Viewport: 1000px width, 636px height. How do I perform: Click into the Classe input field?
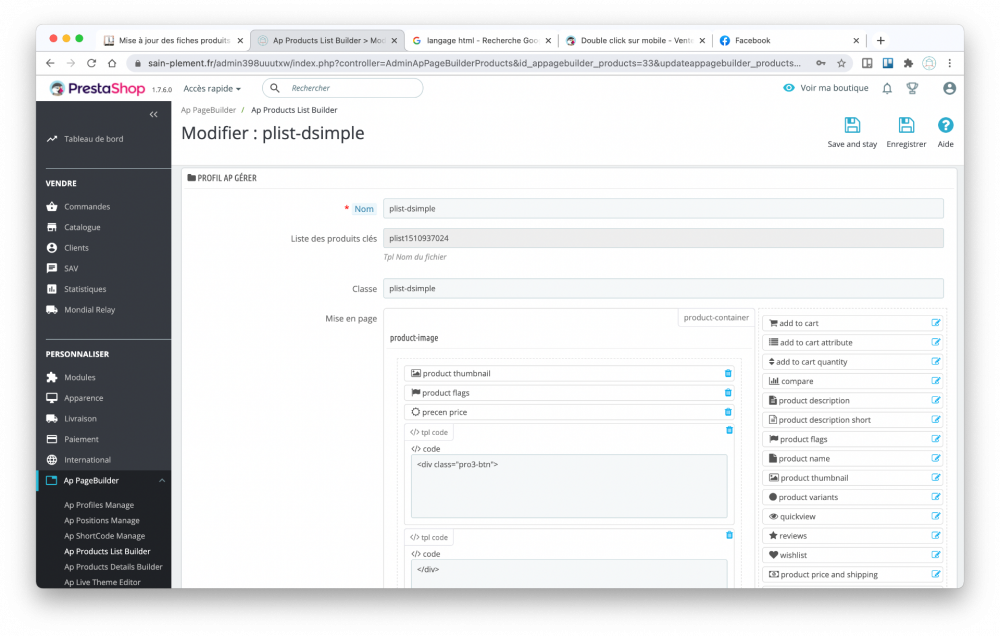tap(663, 288)
